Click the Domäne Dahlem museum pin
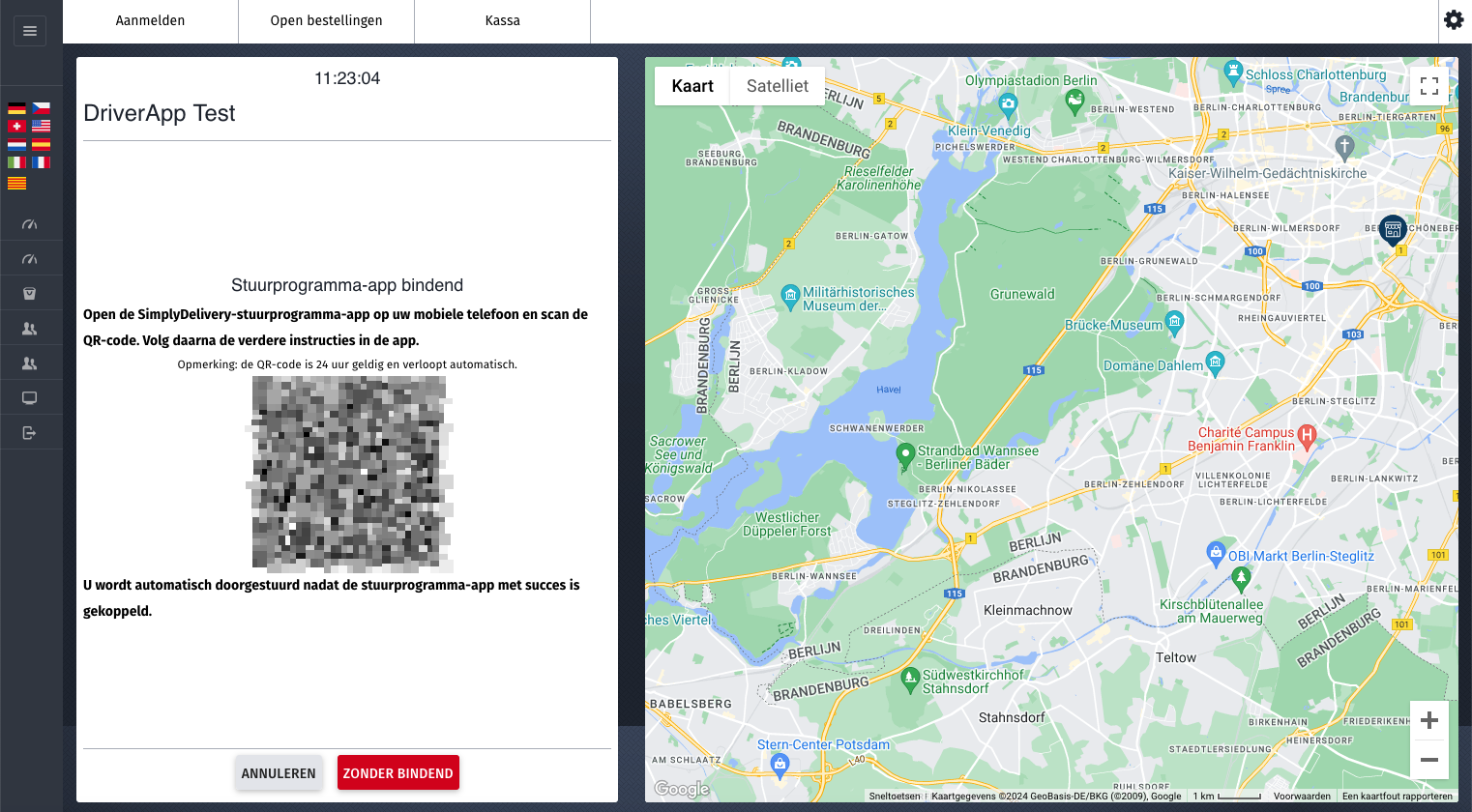 [x=1216, y=362]
